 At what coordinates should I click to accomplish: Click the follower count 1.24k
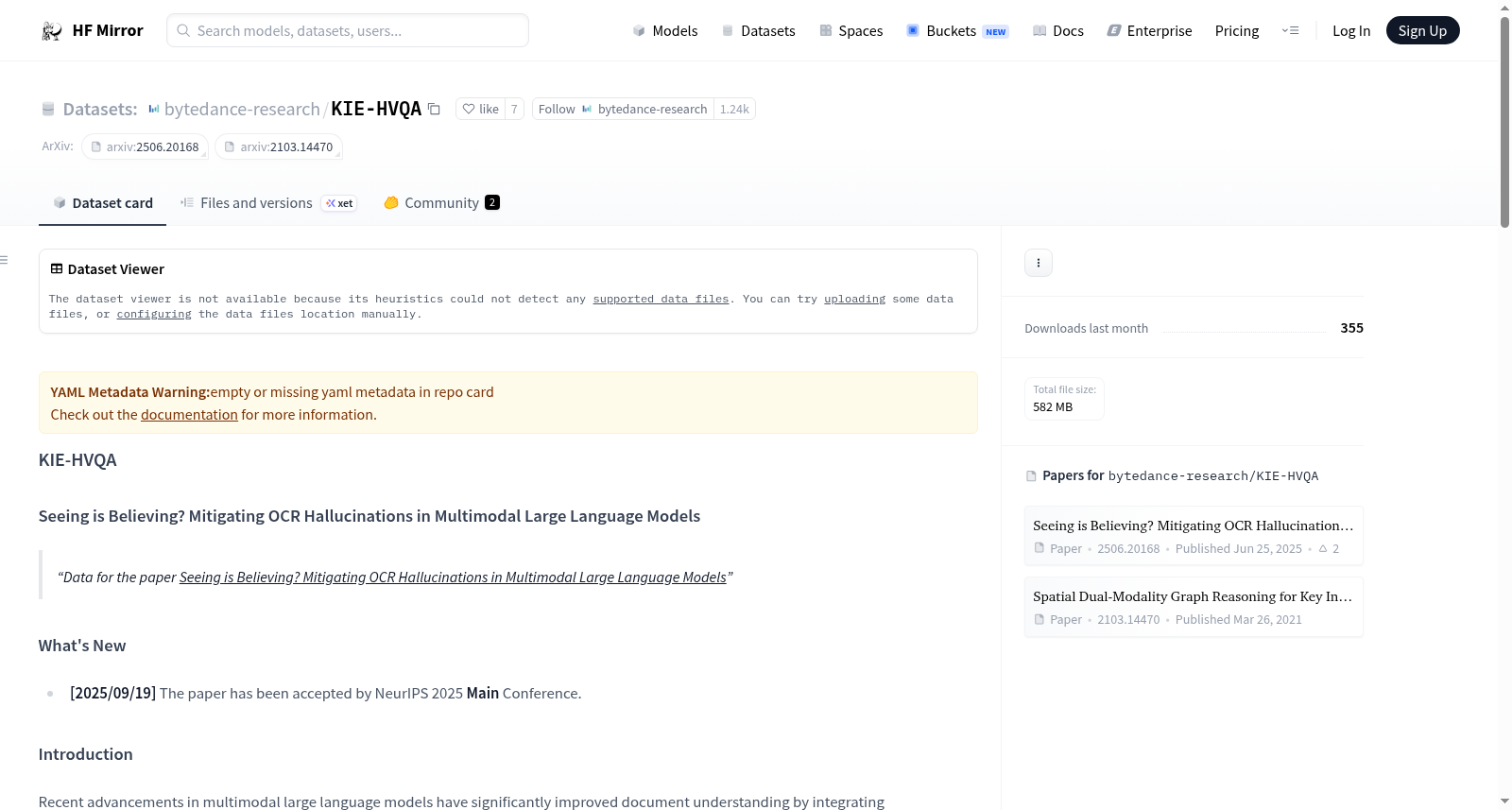734,109
